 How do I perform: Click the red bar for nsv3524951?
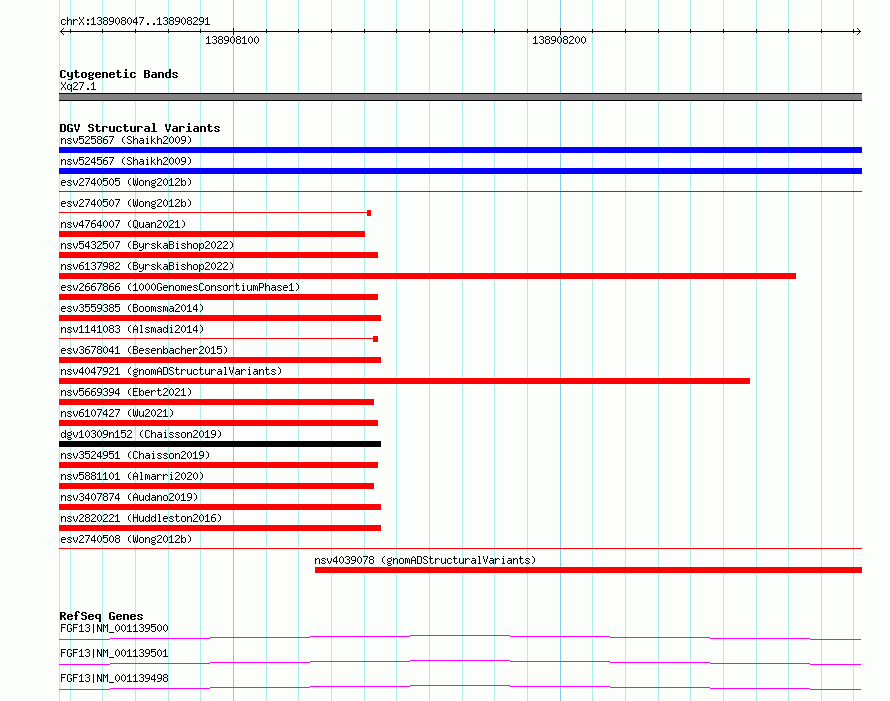click(x=219, y=465)
